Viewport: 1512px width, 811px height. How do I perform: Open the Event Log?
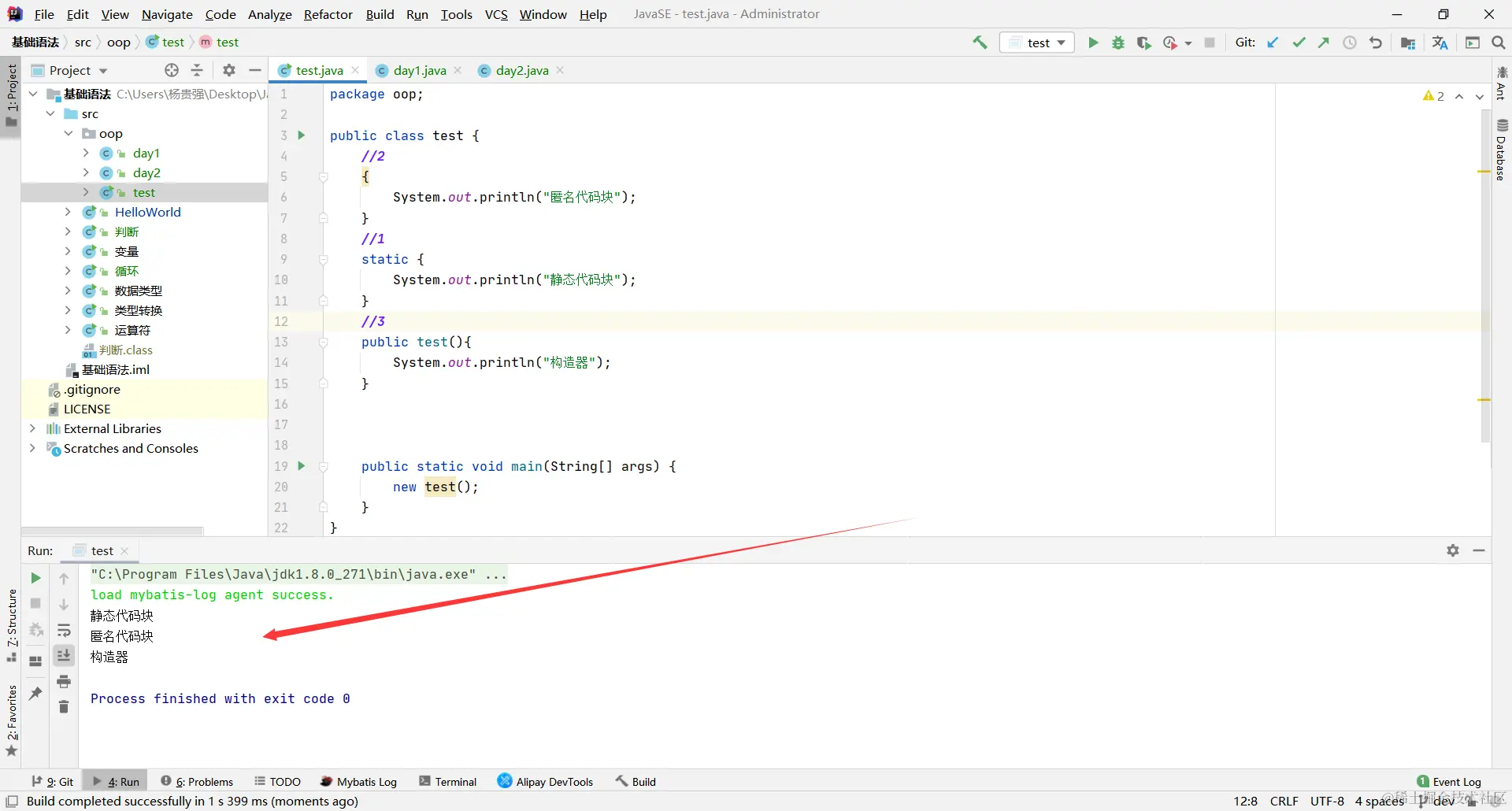(1449, 781)
